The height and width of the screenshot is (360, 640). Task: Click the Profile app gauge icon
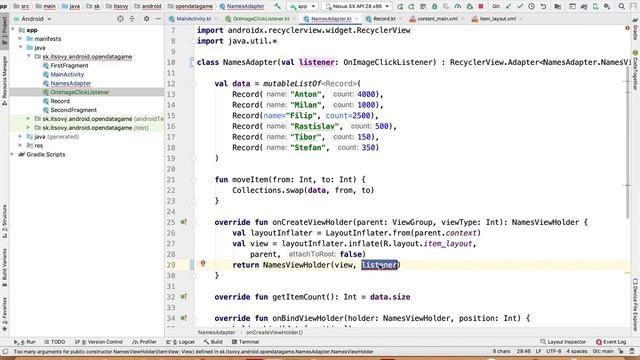click(x=458, y=6)
